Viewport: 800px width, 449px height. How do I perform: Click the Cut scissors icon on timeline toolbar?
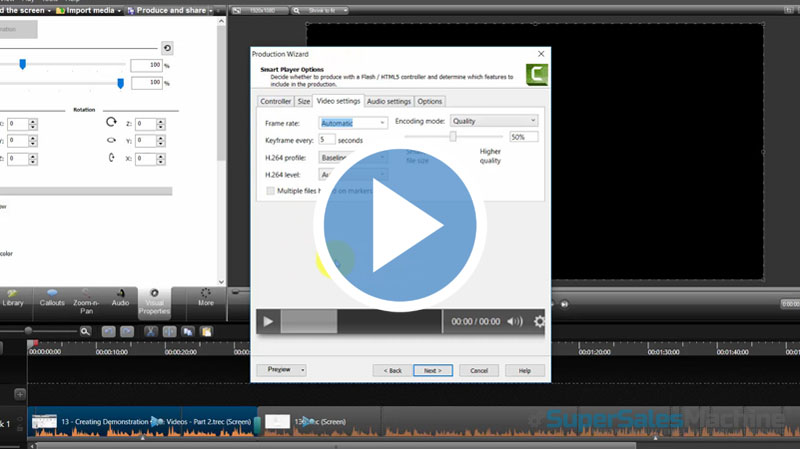click(x=150, y=331)
